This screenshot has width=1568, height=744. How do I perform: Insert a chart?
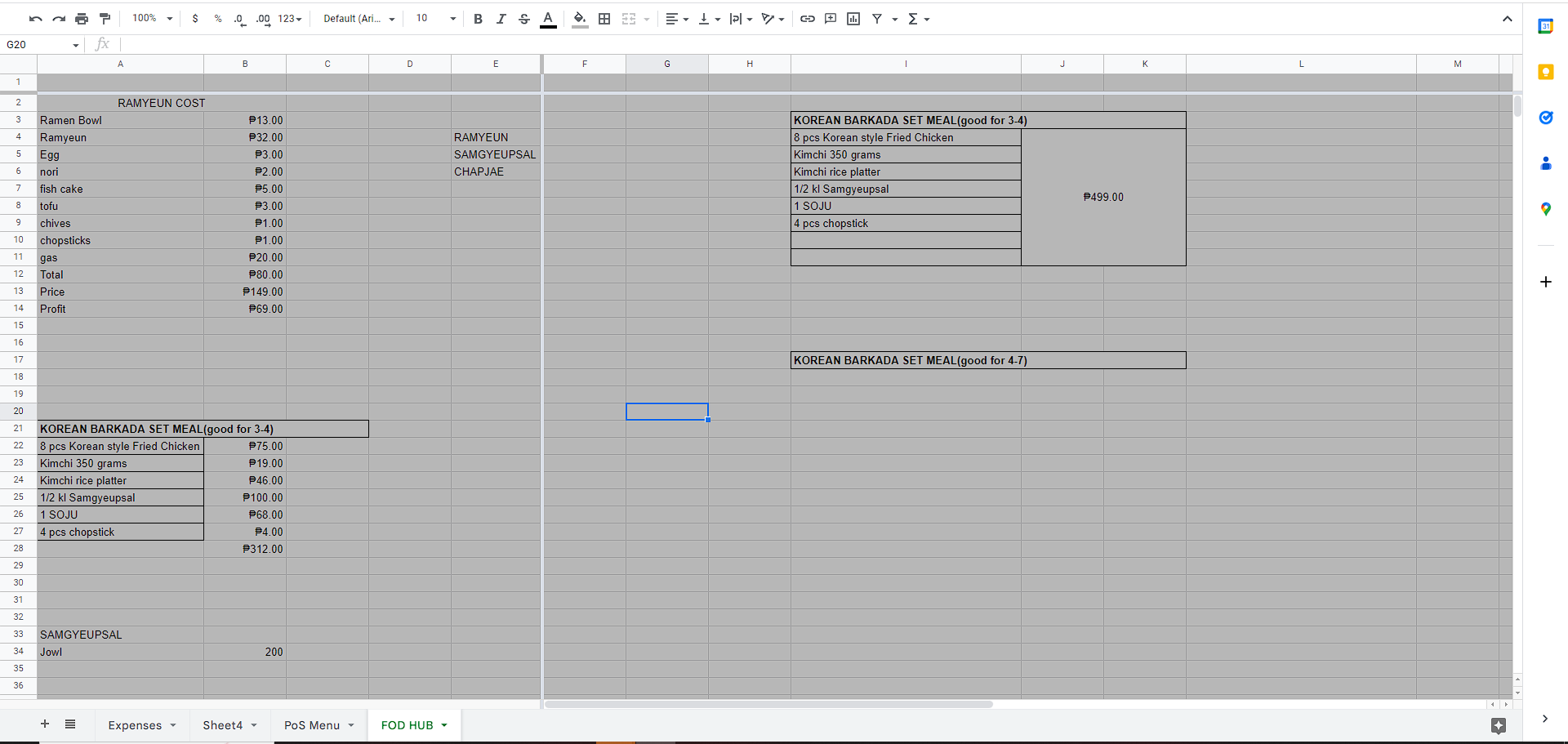click(853, 19)
